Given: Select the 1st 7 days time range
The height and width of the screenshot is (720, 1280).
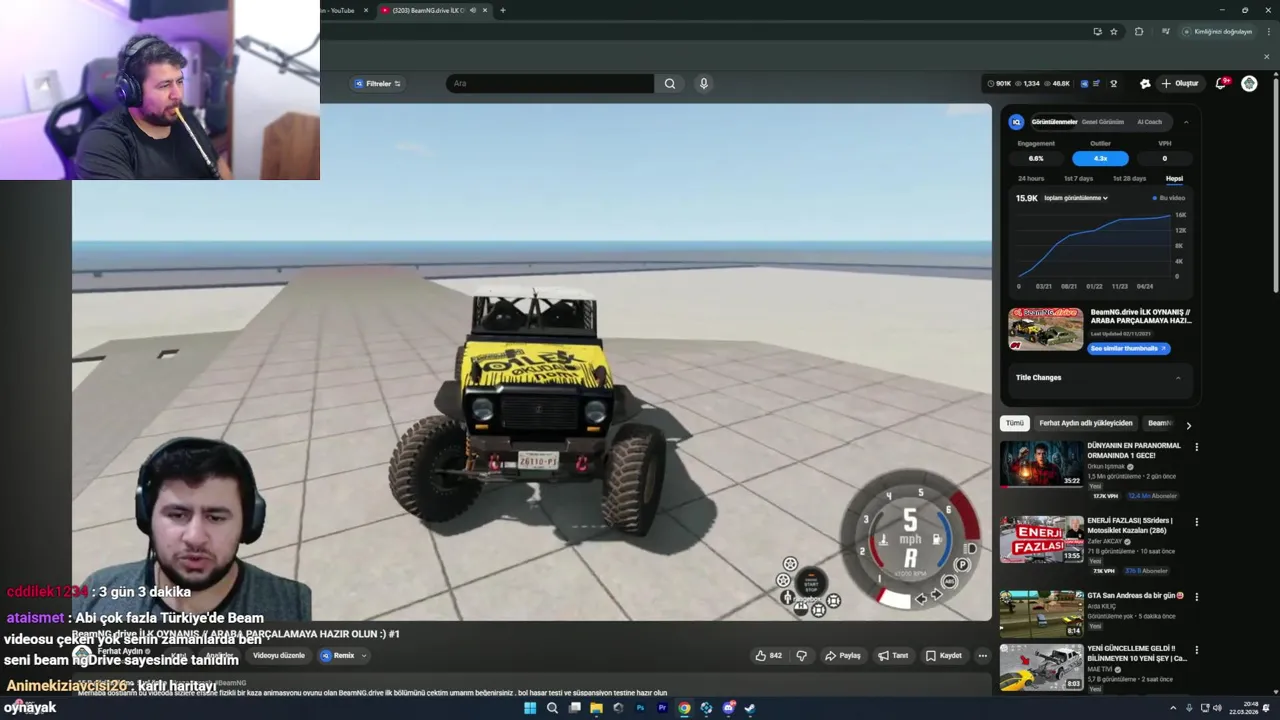Looking at the screenshot, I should tap(1078, 178).
